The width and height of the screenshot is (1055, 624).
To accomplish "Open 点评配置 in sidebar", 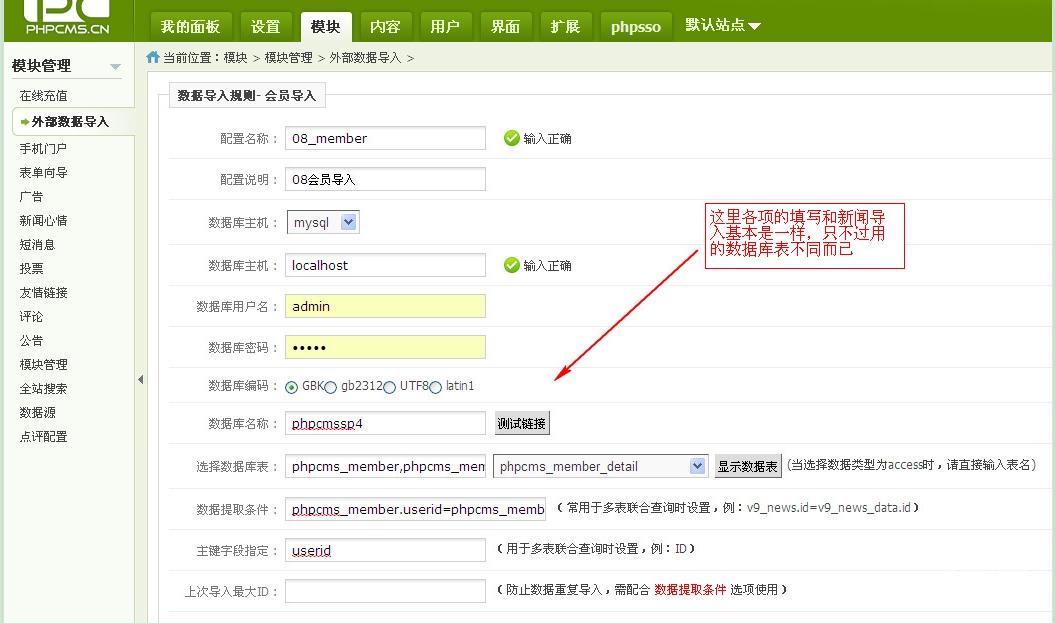I will (x=44, y=436).
